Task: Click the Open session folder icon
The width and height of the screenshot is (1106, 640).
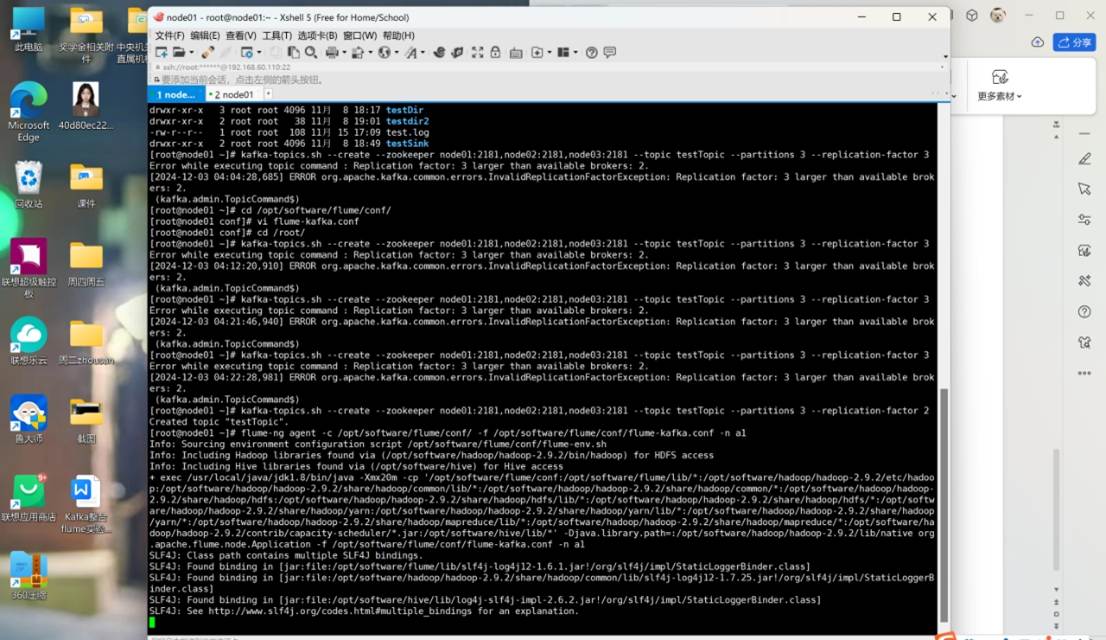Action: point(179,52)
